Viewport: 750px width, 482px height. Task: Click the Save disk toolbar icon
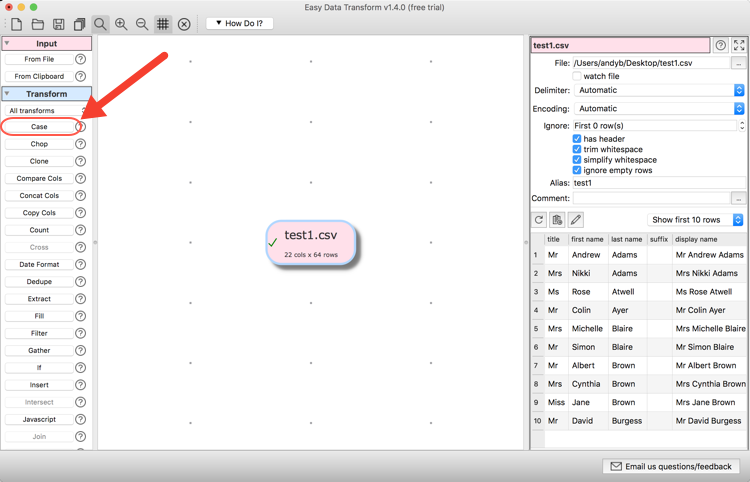59,24
